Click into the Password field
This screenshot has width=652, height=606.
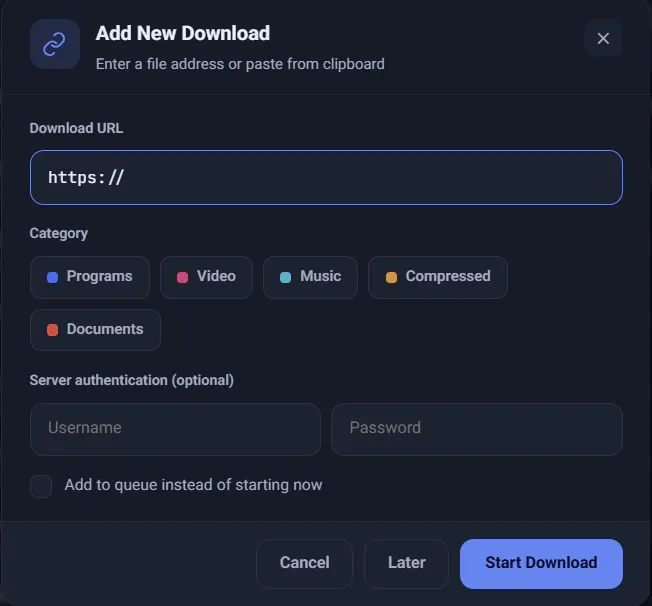(477, 429)
